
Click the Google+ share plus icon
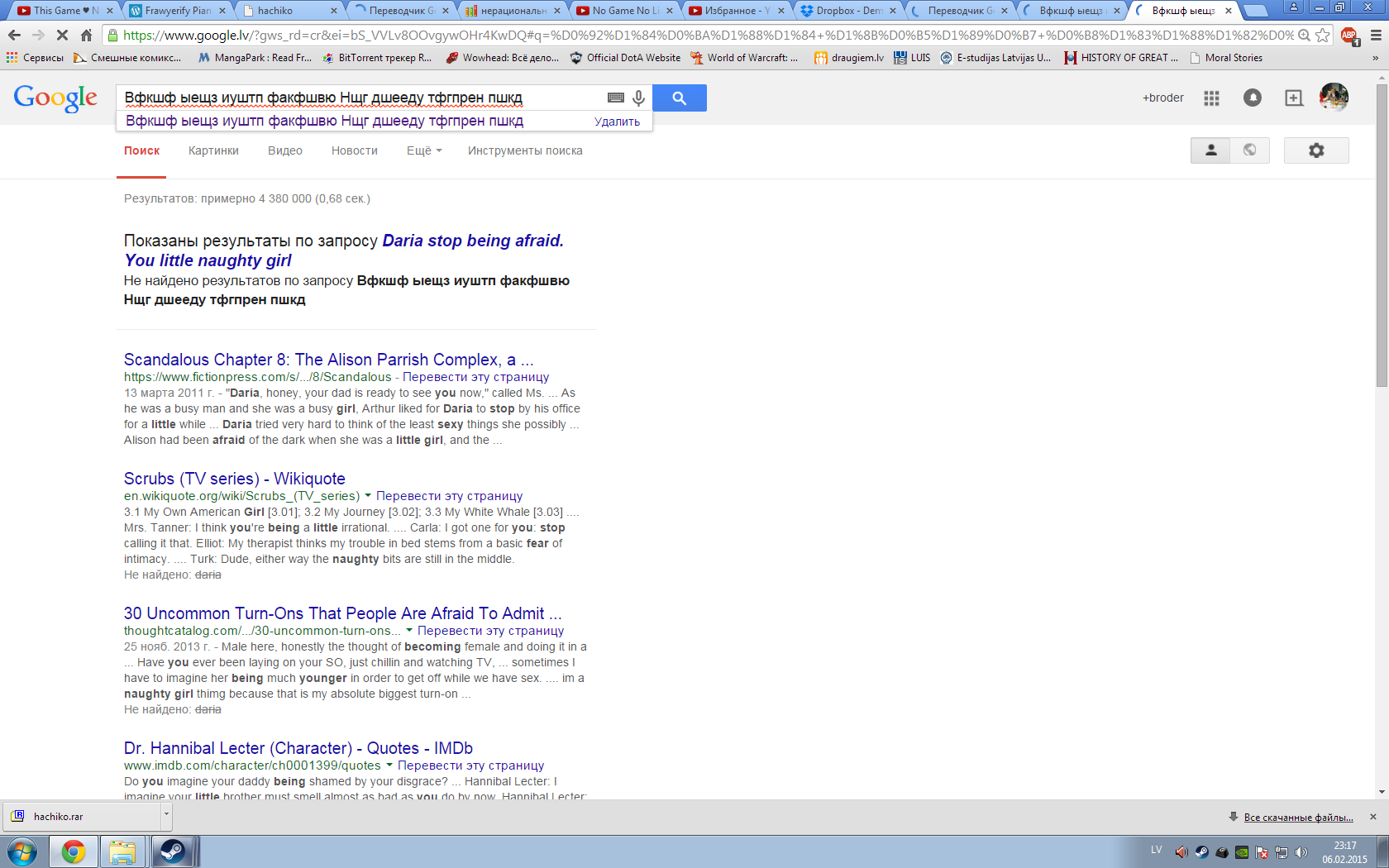[x=1294, y=98]
